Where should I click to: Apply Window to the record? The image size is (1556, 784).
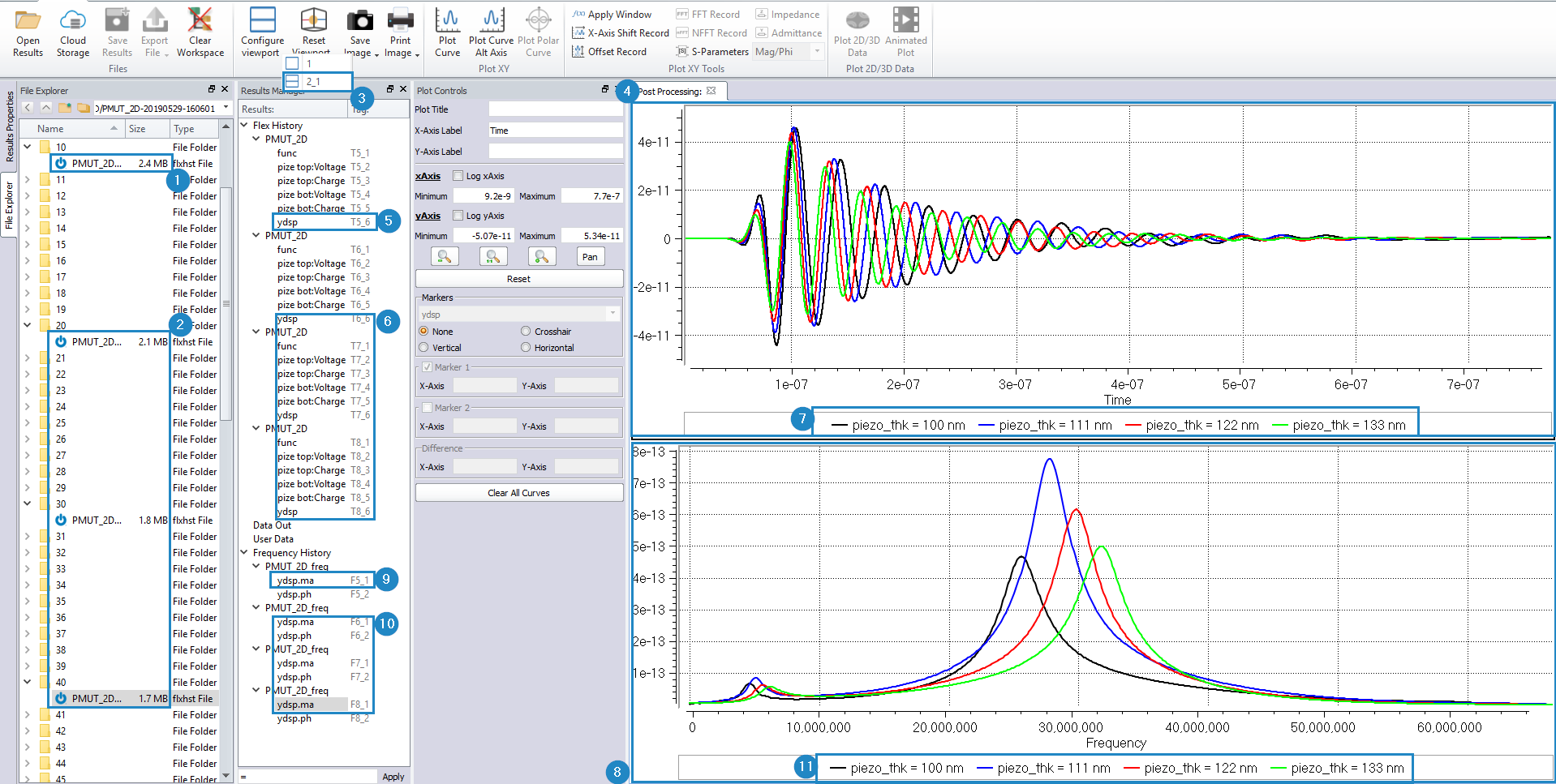pos(612,15)
